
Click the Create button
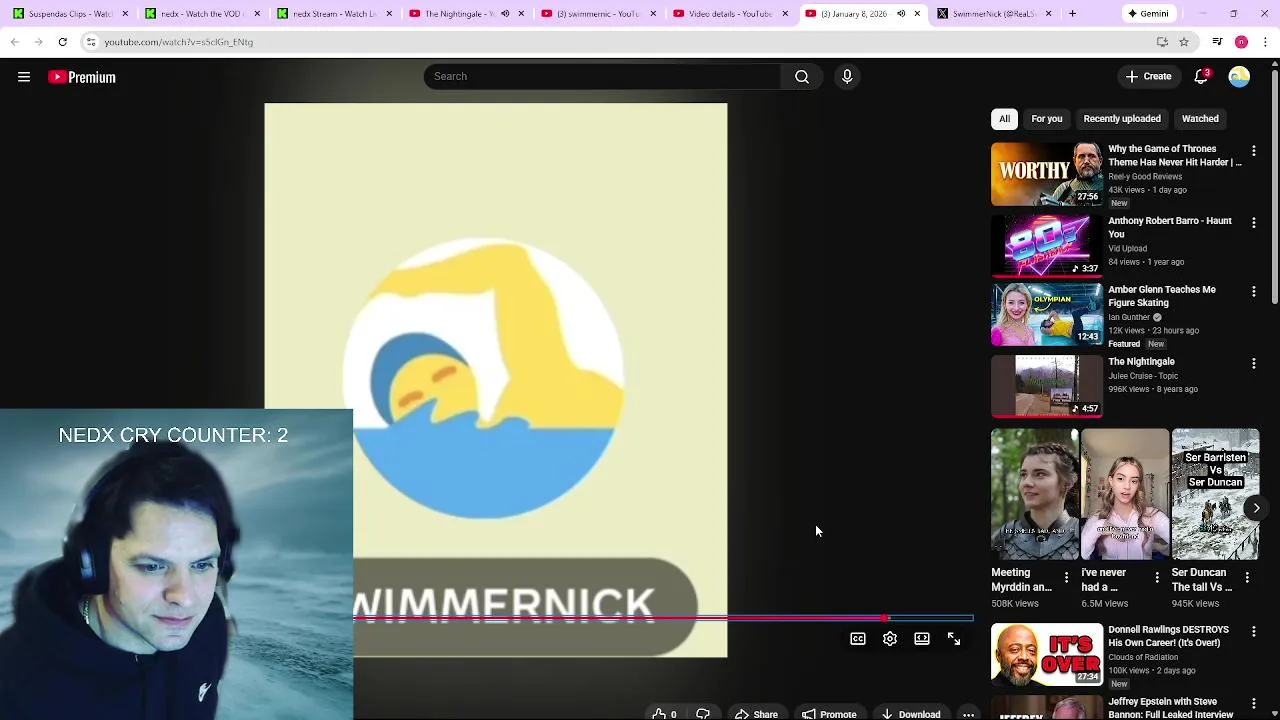(x=1148, y=77)
